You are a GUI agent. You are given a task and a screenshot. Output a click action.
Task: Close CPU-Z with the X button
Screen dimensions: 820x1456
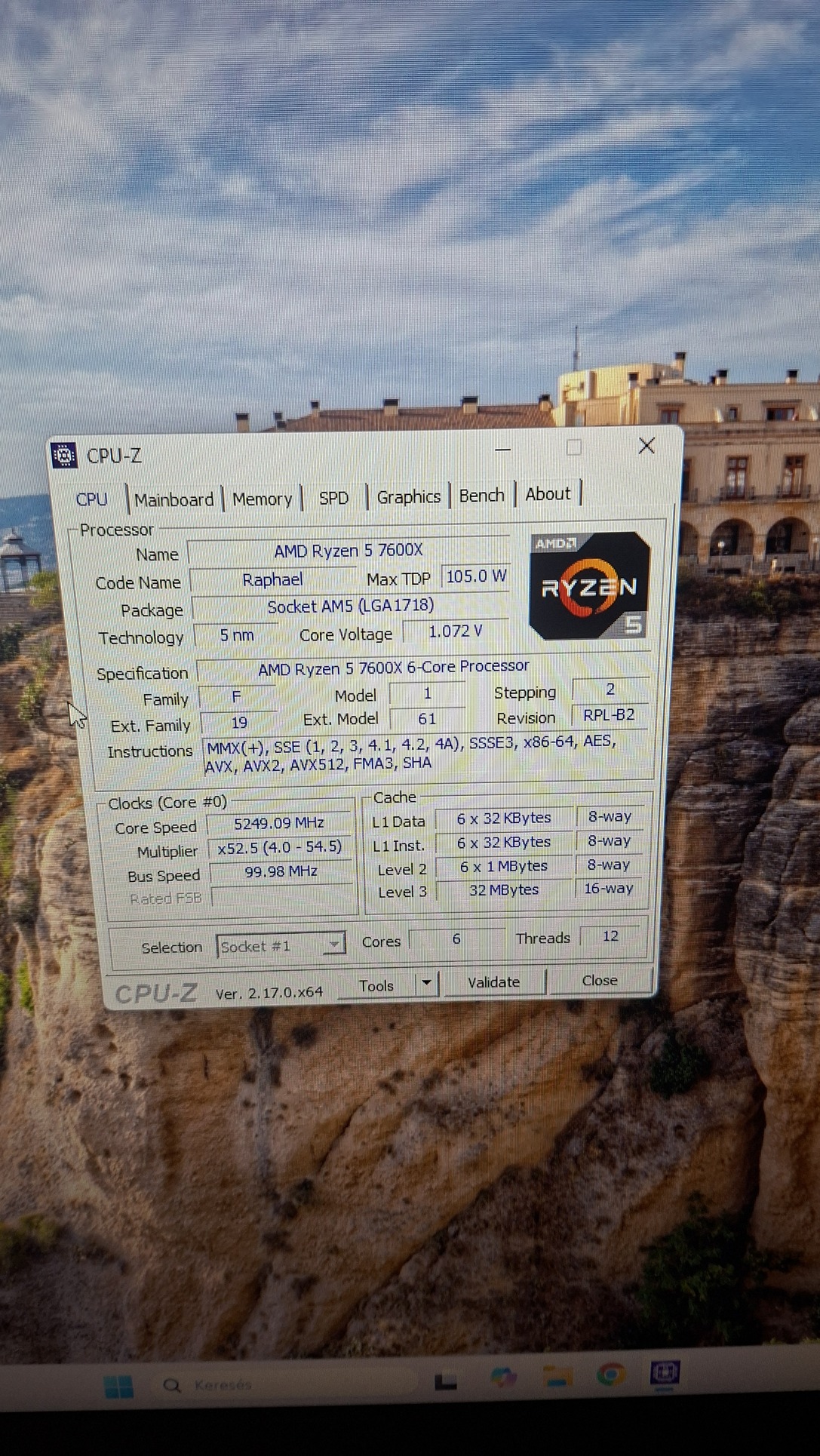pyautogui.click(x=646, y=446)
